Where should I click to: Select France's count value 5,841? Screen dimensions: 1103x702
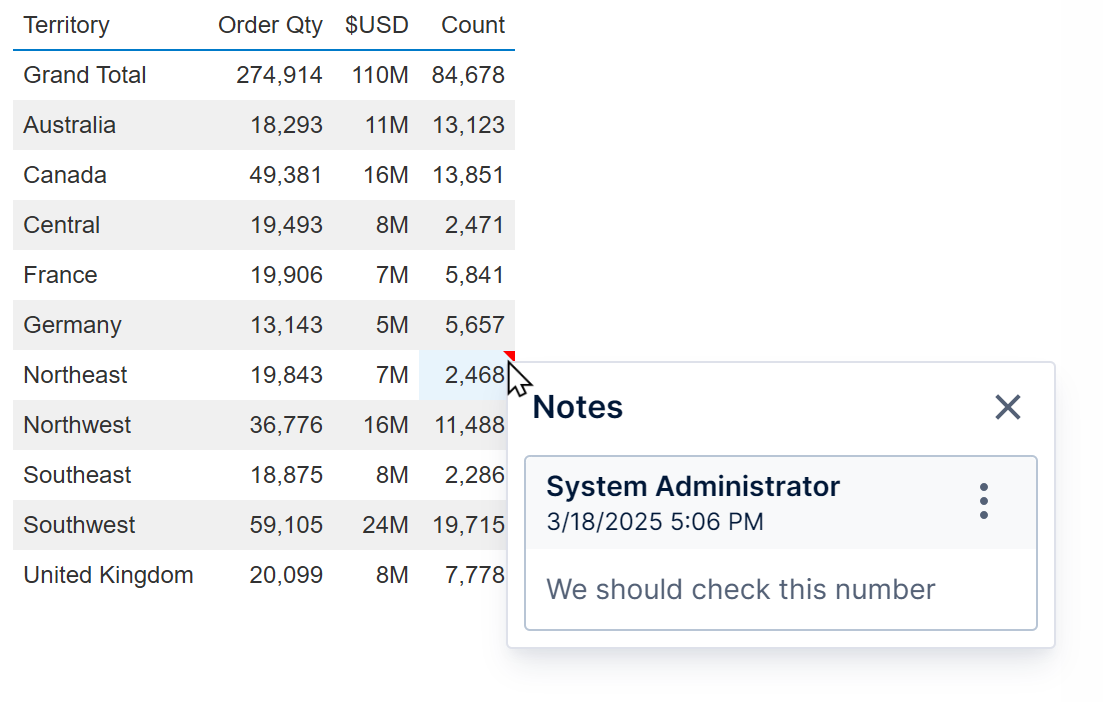point(474,275)
